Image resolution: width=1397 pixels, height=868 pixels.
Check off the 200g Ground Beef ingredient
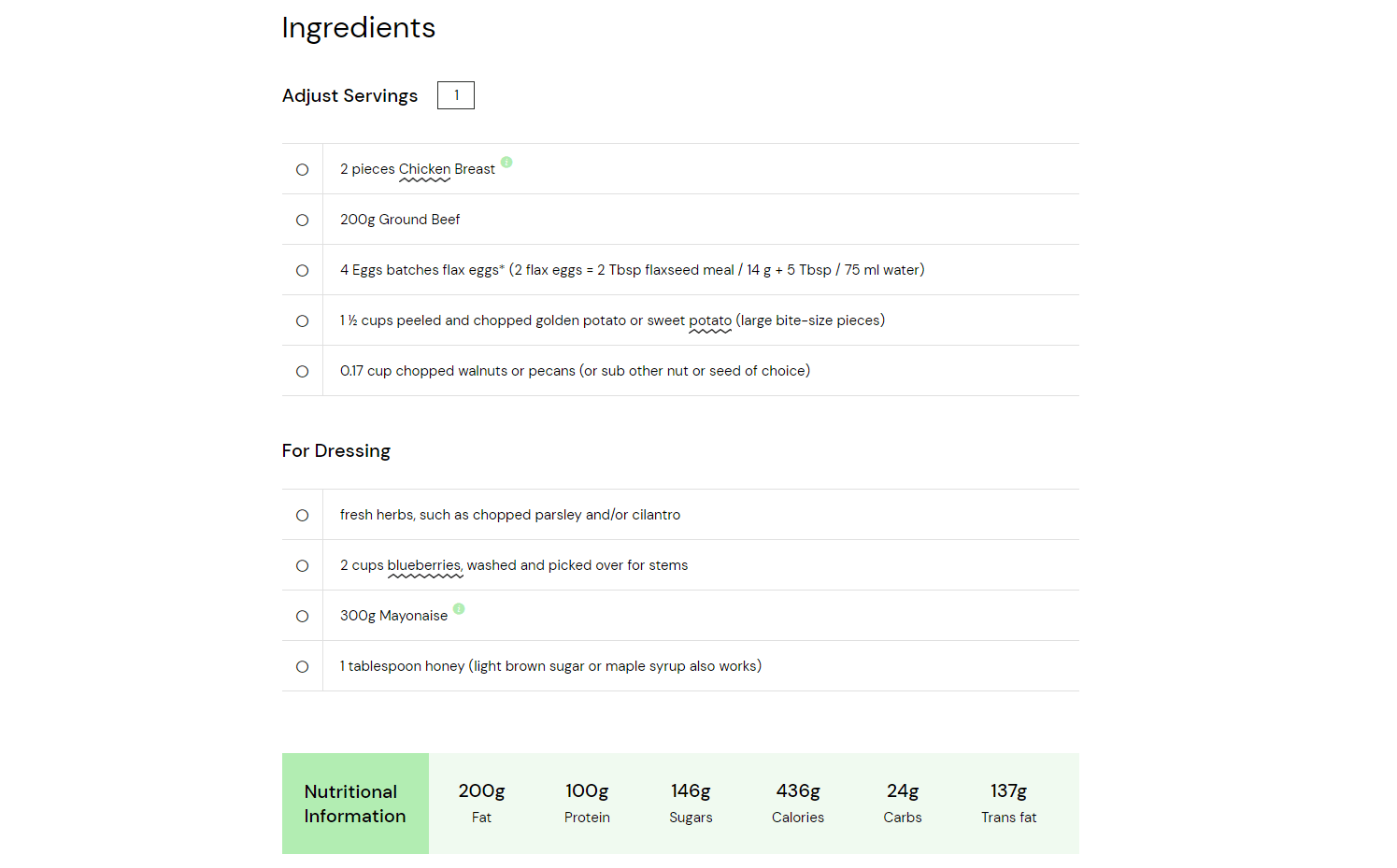pyautogui.click(x=302, y=220)
